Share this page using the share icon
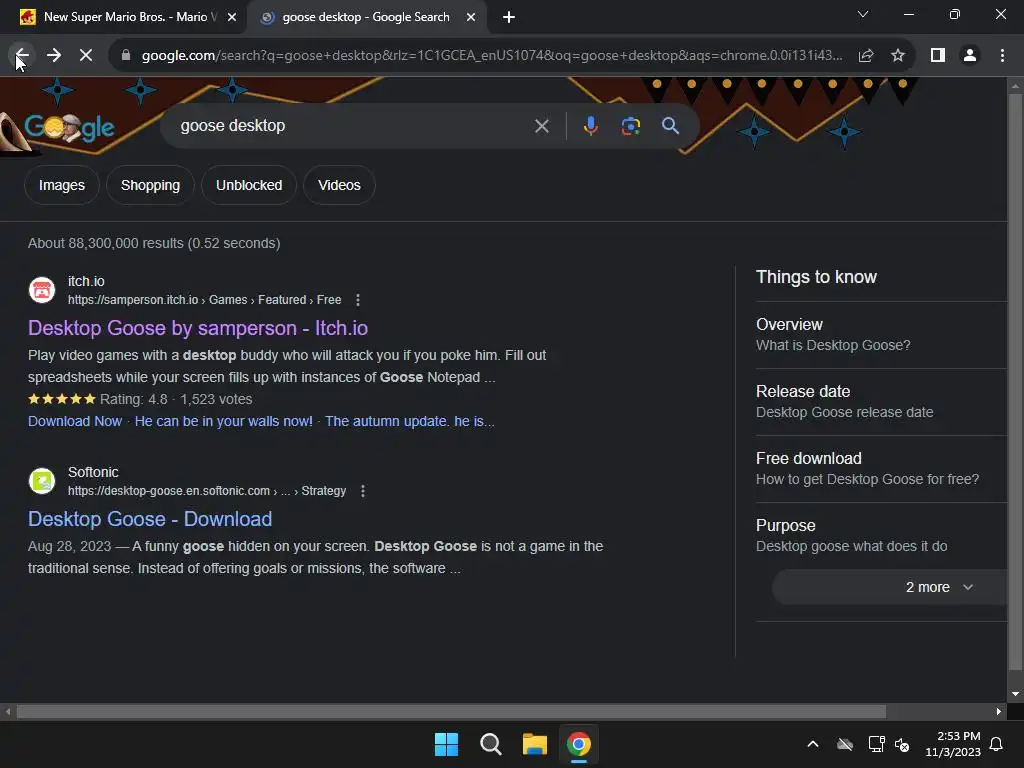The height and width of the screenshot is (768, 1024). (x=866, y=56)
